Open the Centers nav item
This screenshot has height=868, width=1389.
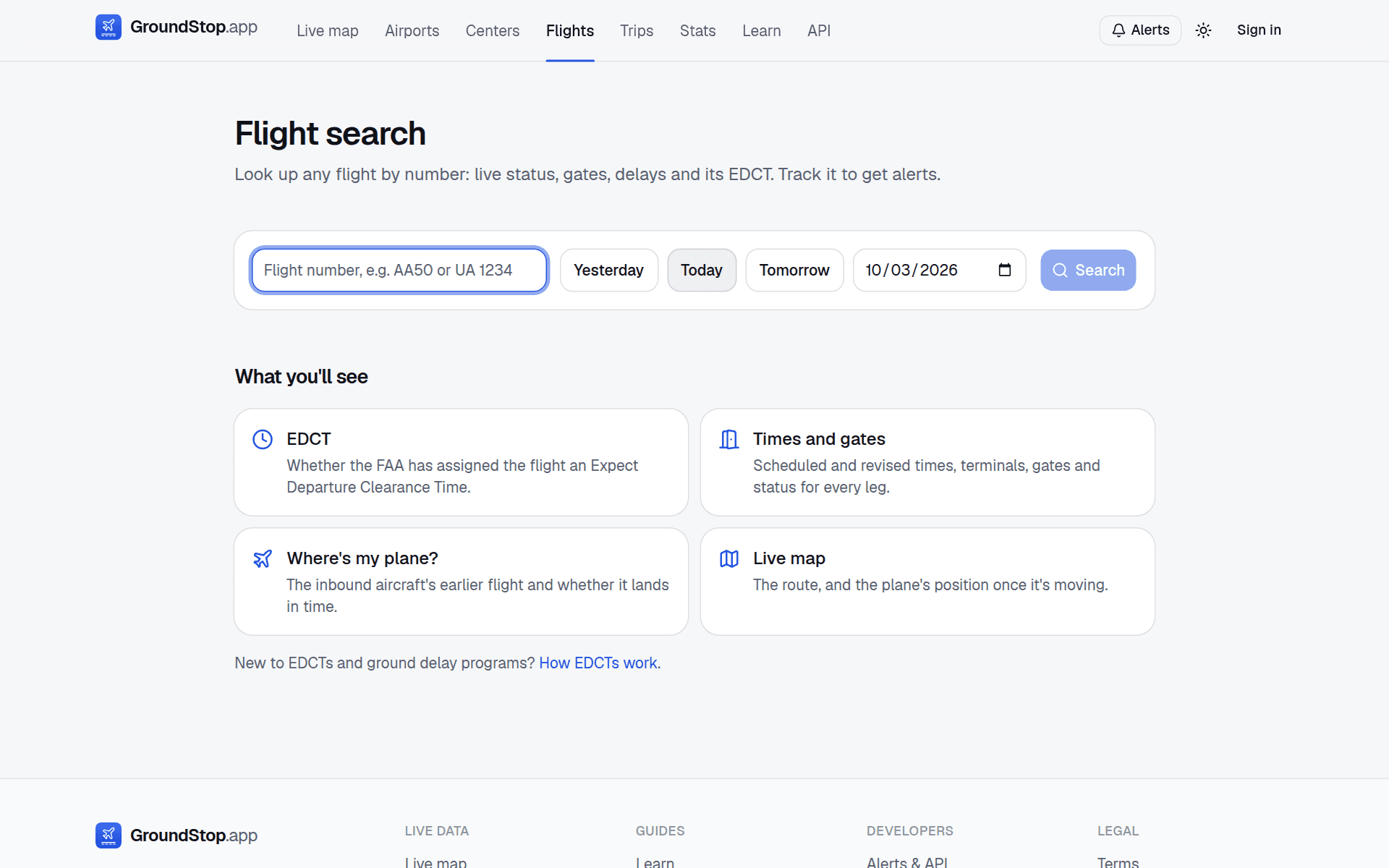coord(493,30)
